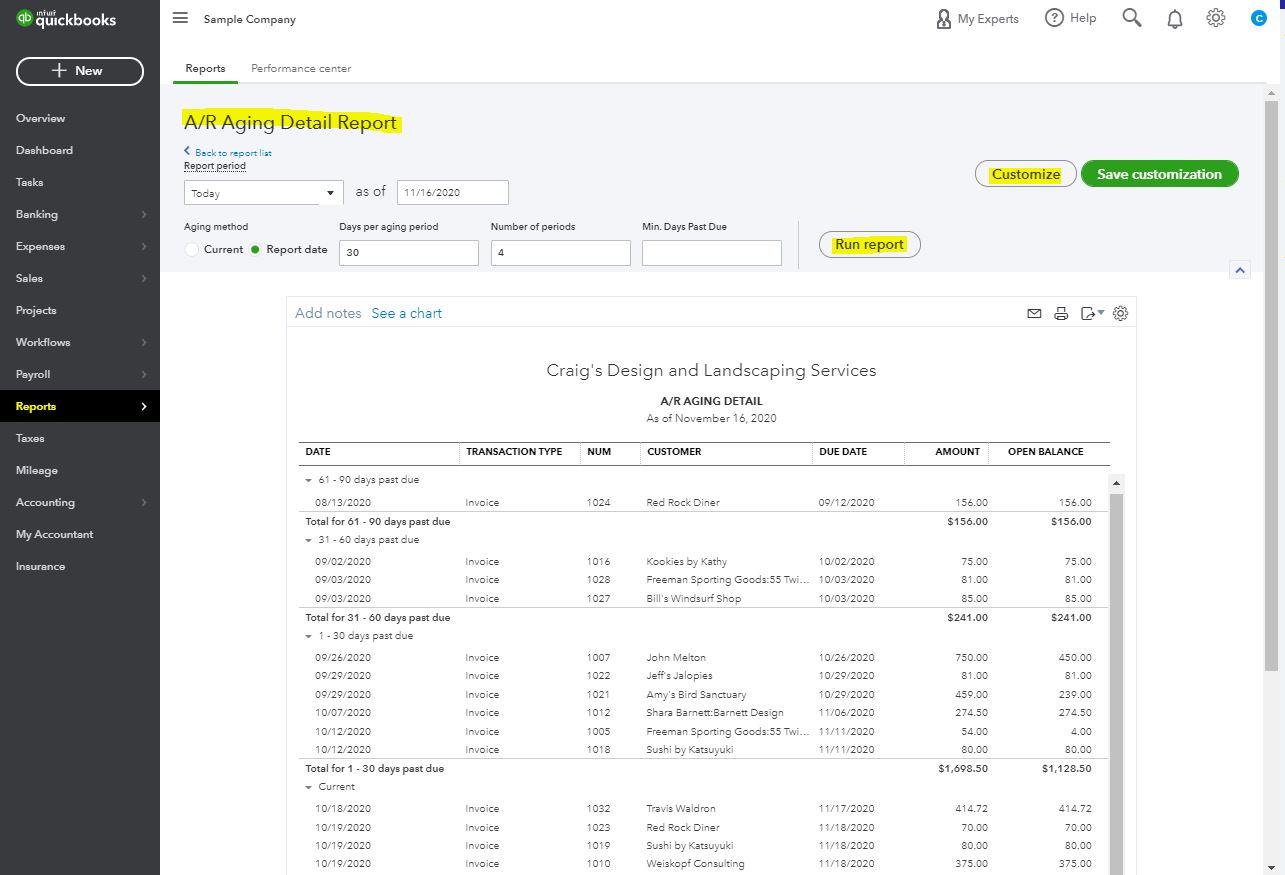Open the hamburger navigation menu icon
This screenshot has height=875, width=1285.
(180, 18)
